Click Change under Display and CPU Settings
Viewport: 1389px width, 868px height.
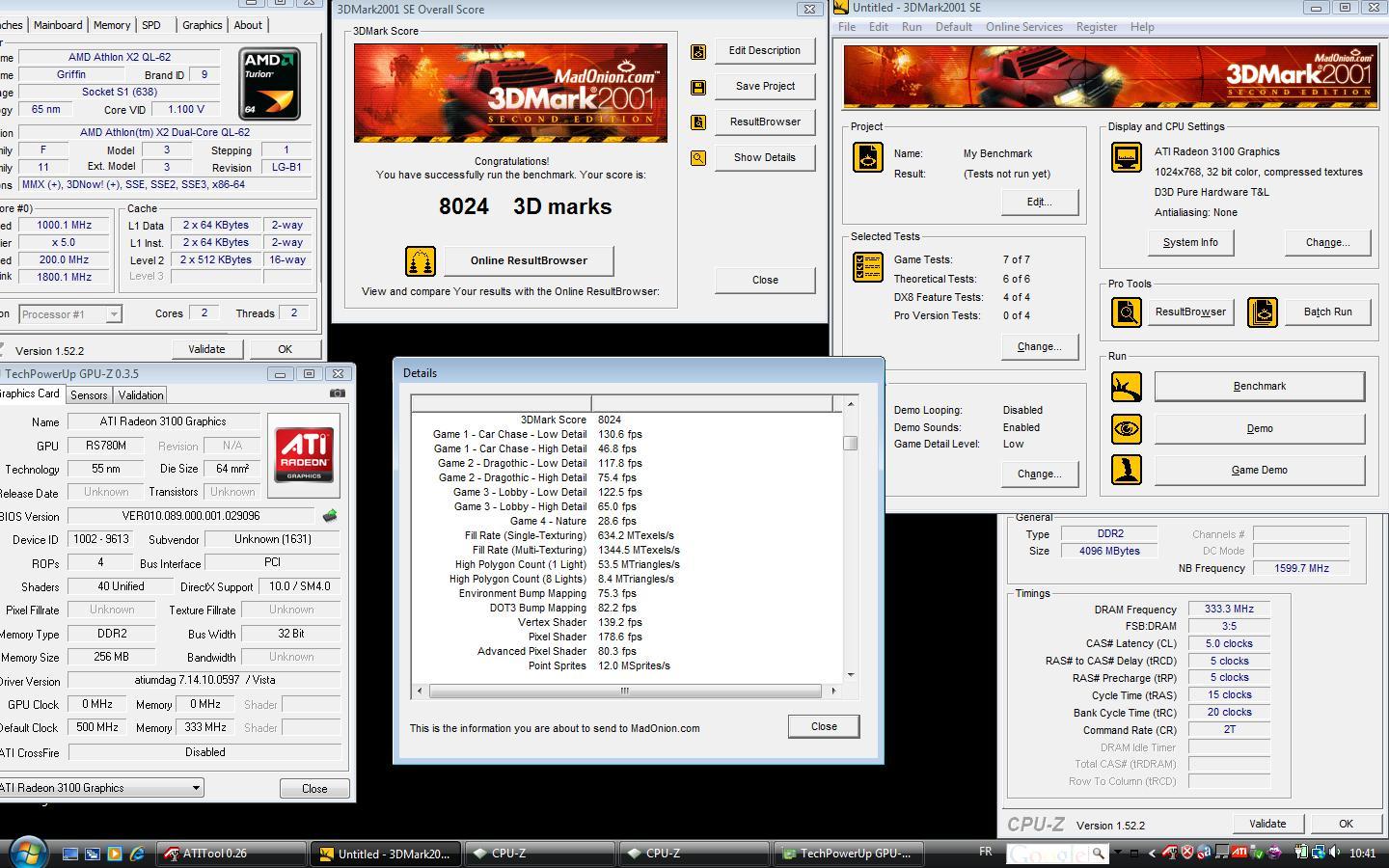pos(1327,243)
